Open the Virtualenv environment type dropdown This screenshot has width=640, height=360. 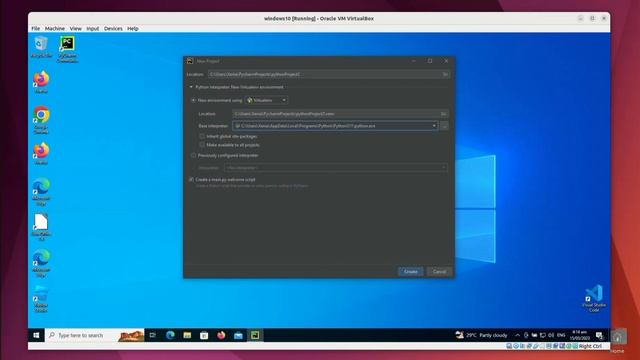coord(267,100)
